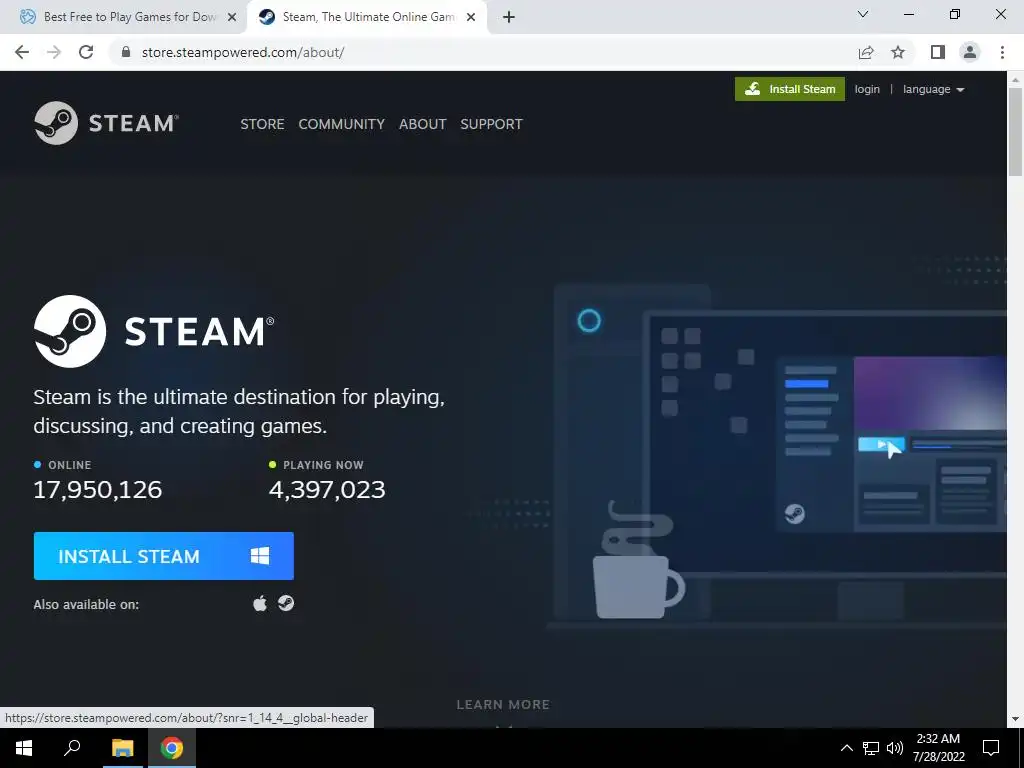
Task: Open the ABOUT page link
Action: [x=423, y=124]
